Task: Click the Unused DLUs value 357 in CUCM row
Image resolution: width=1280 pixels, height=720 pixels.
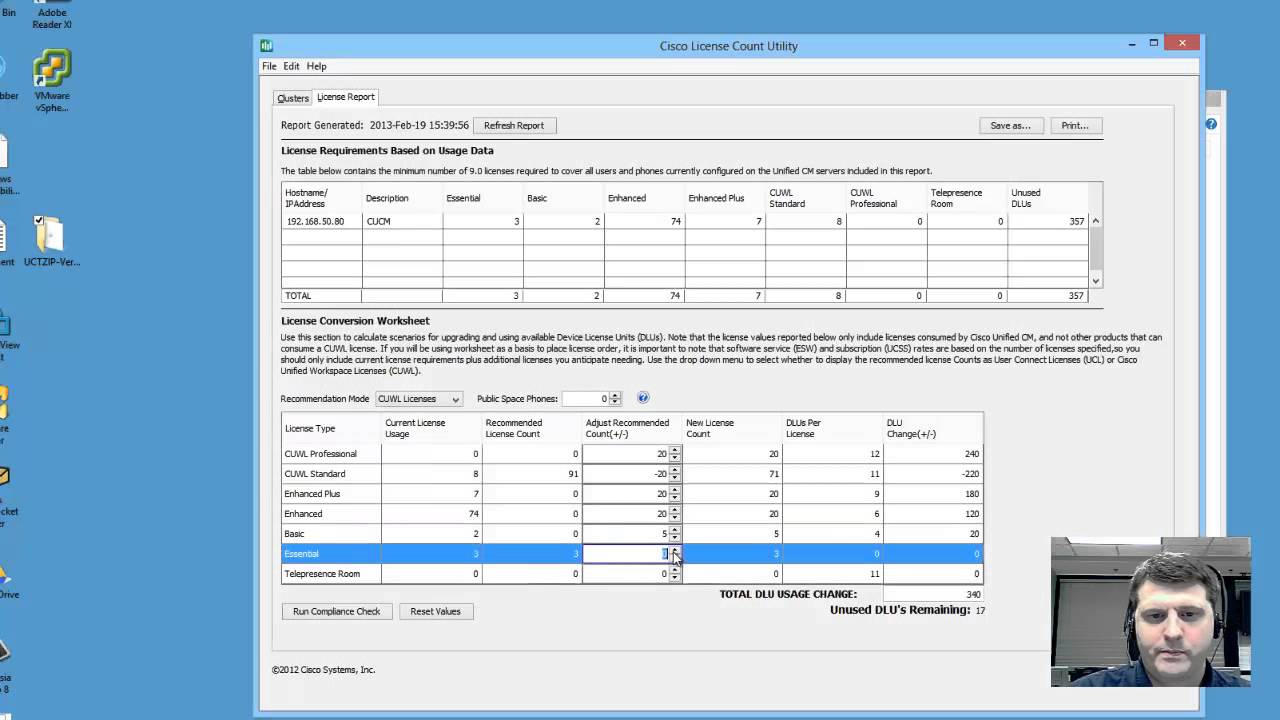Action: tap(1048, 221)
